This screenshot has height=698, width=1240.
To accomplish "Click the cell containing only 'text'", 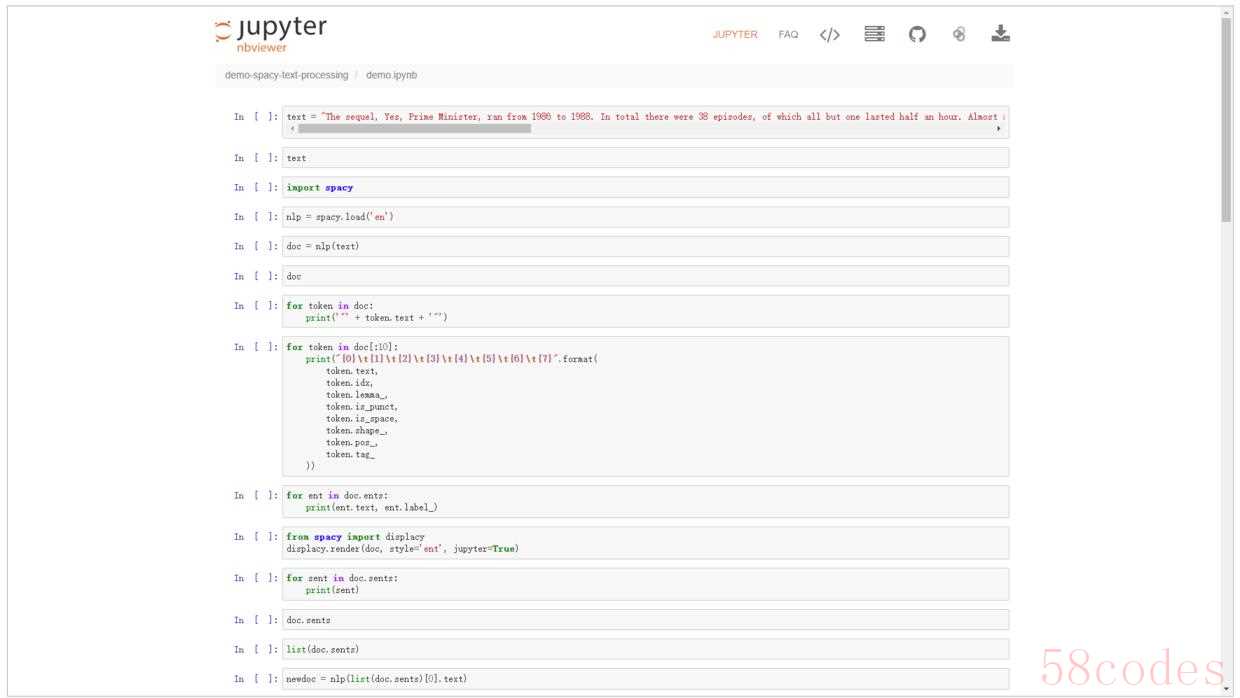I will pos(646,158).
